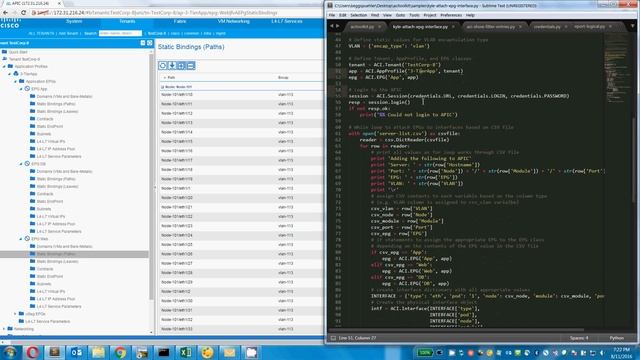Open the File menu in Sublime Text
The image size is (640, 360).
tap(332, 15)
